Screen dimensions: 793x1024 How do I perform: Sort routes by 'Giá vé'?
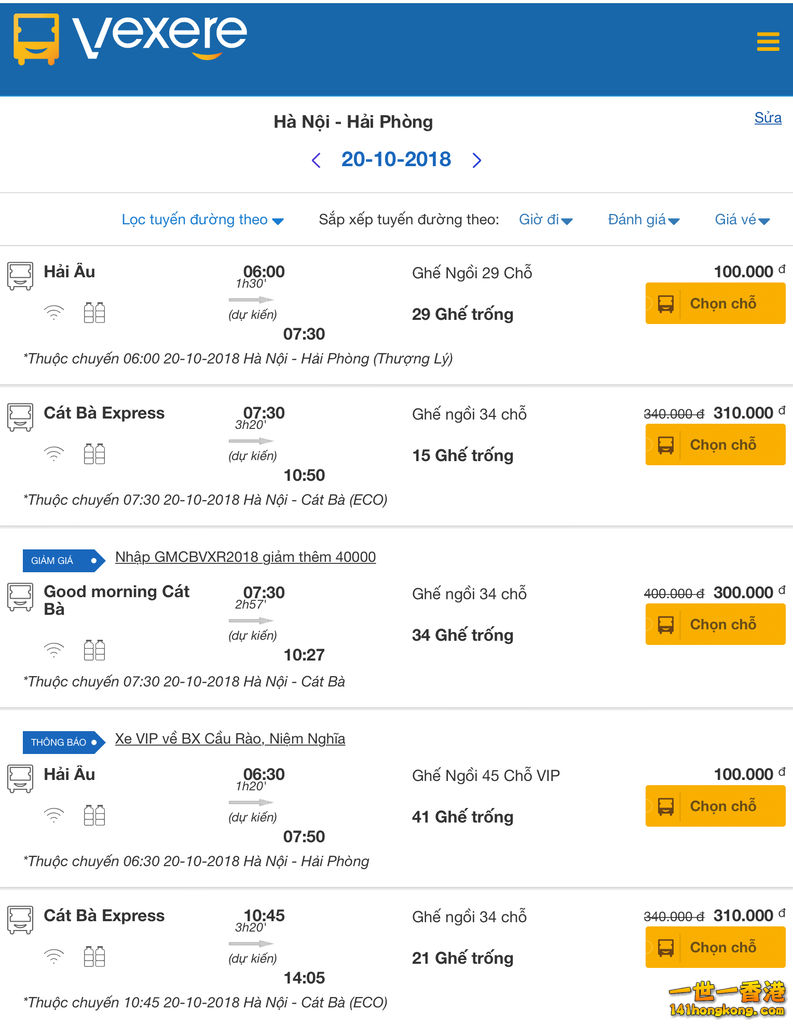(742, 220)
